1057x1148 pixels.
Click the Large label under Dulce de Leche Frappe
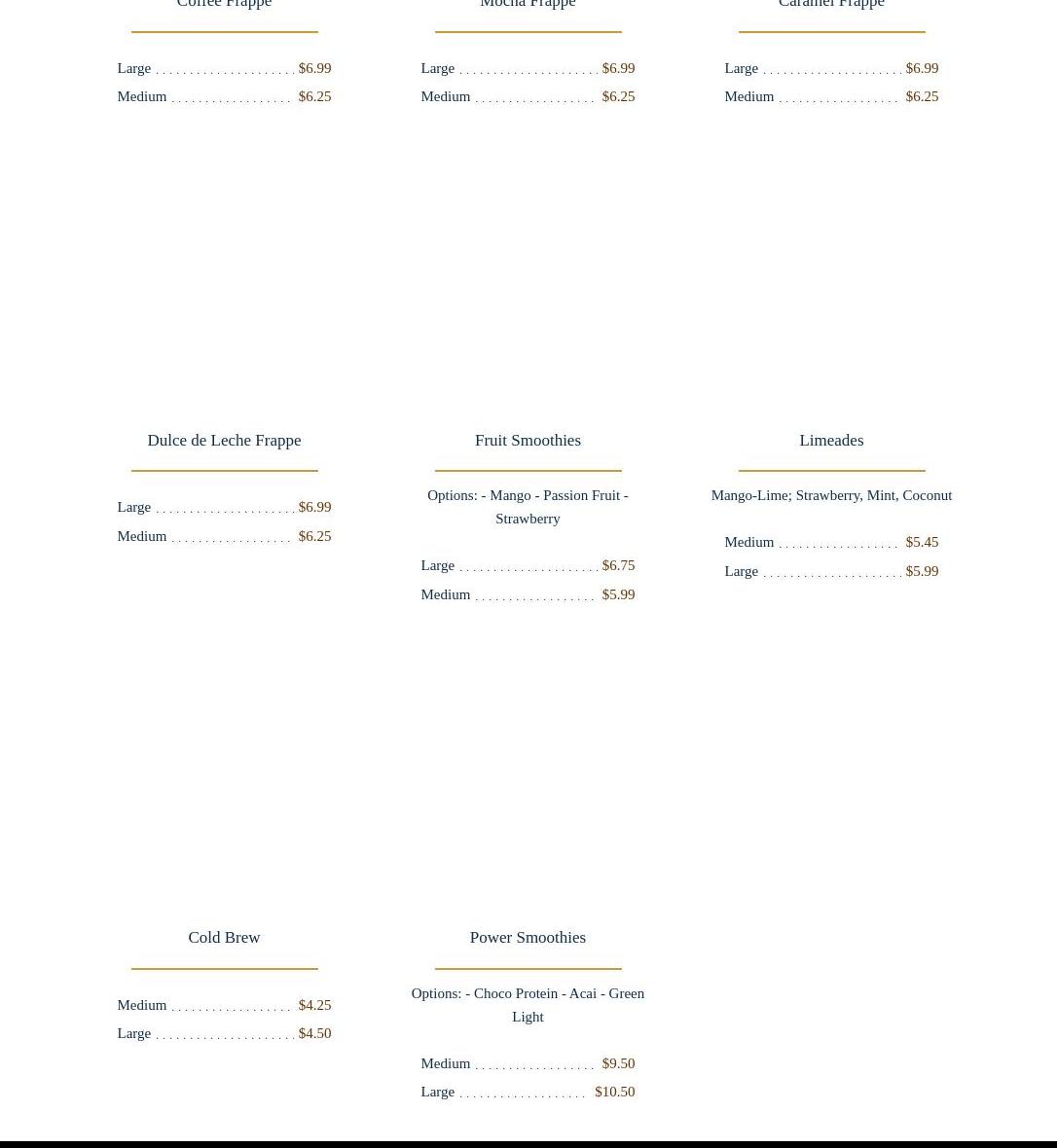(x=133, y=507)
